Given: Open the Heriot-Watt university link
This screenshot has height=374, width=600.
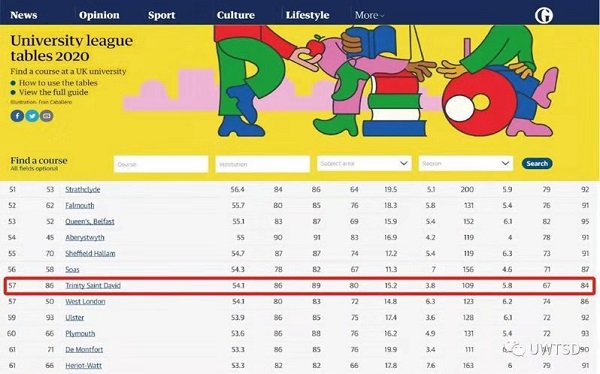Looking at the screenshot, I should (x=83, y=366).
